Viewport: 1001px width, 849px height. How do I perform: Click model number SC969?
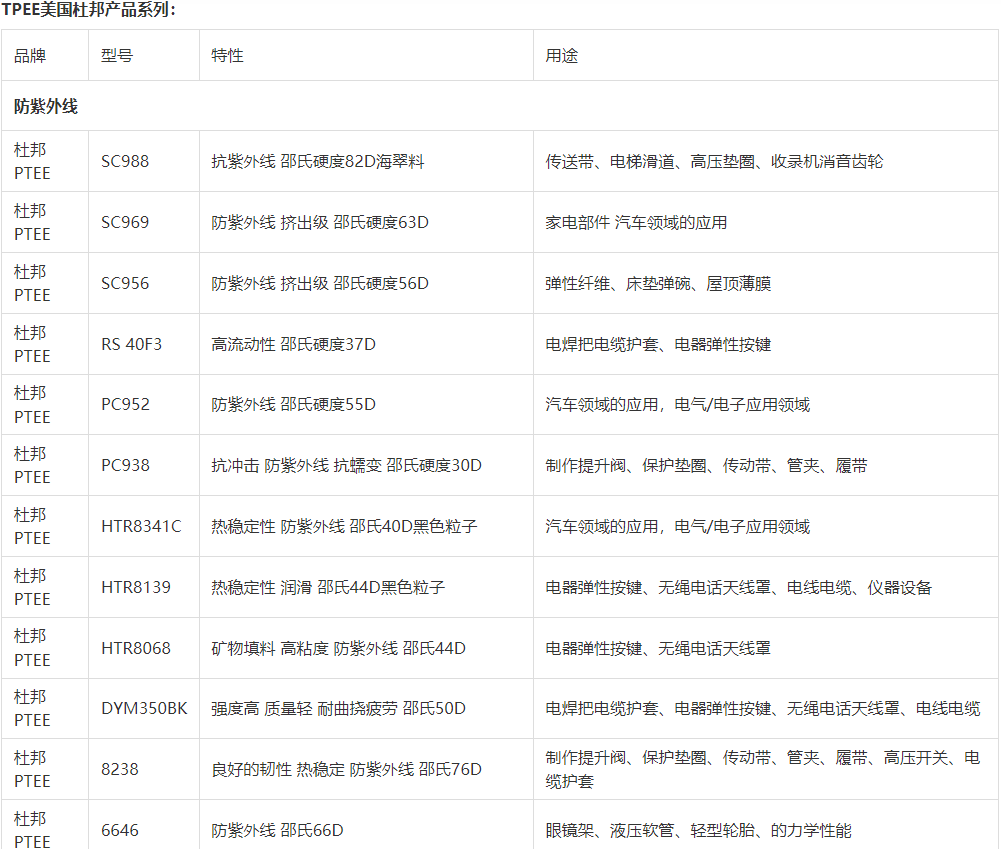125,222
